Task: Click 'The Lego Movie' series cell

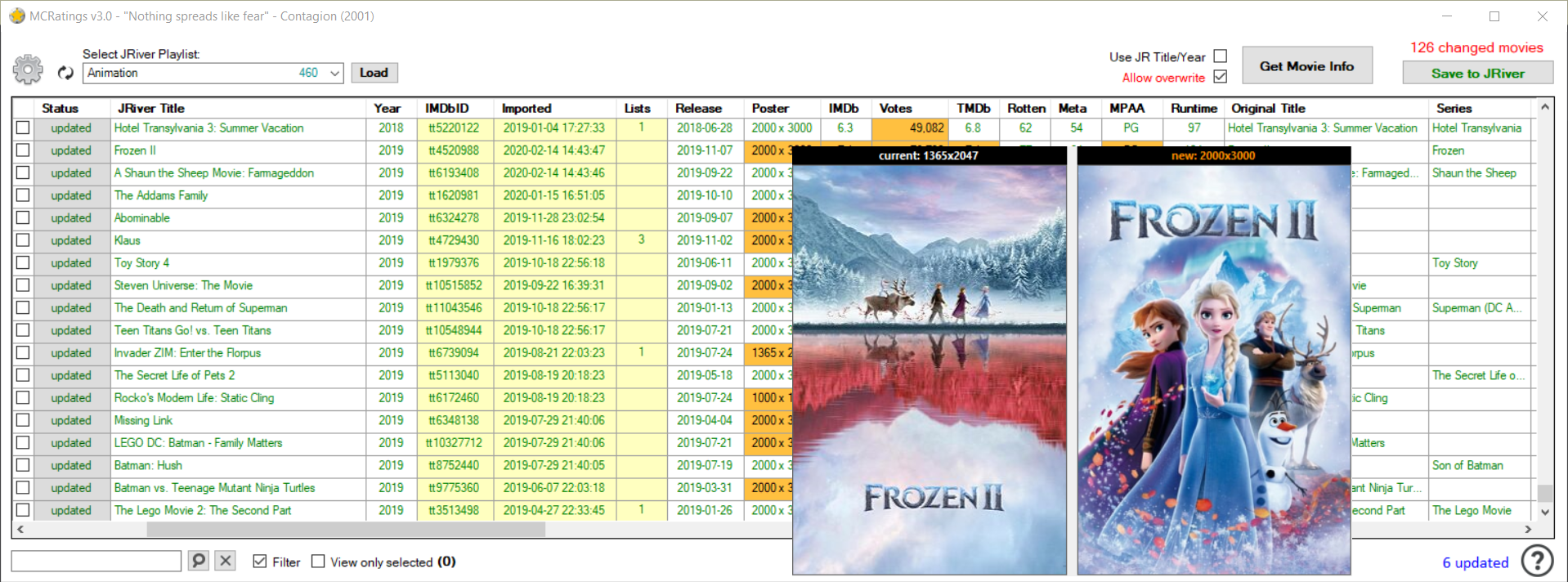Action: 1480,510
